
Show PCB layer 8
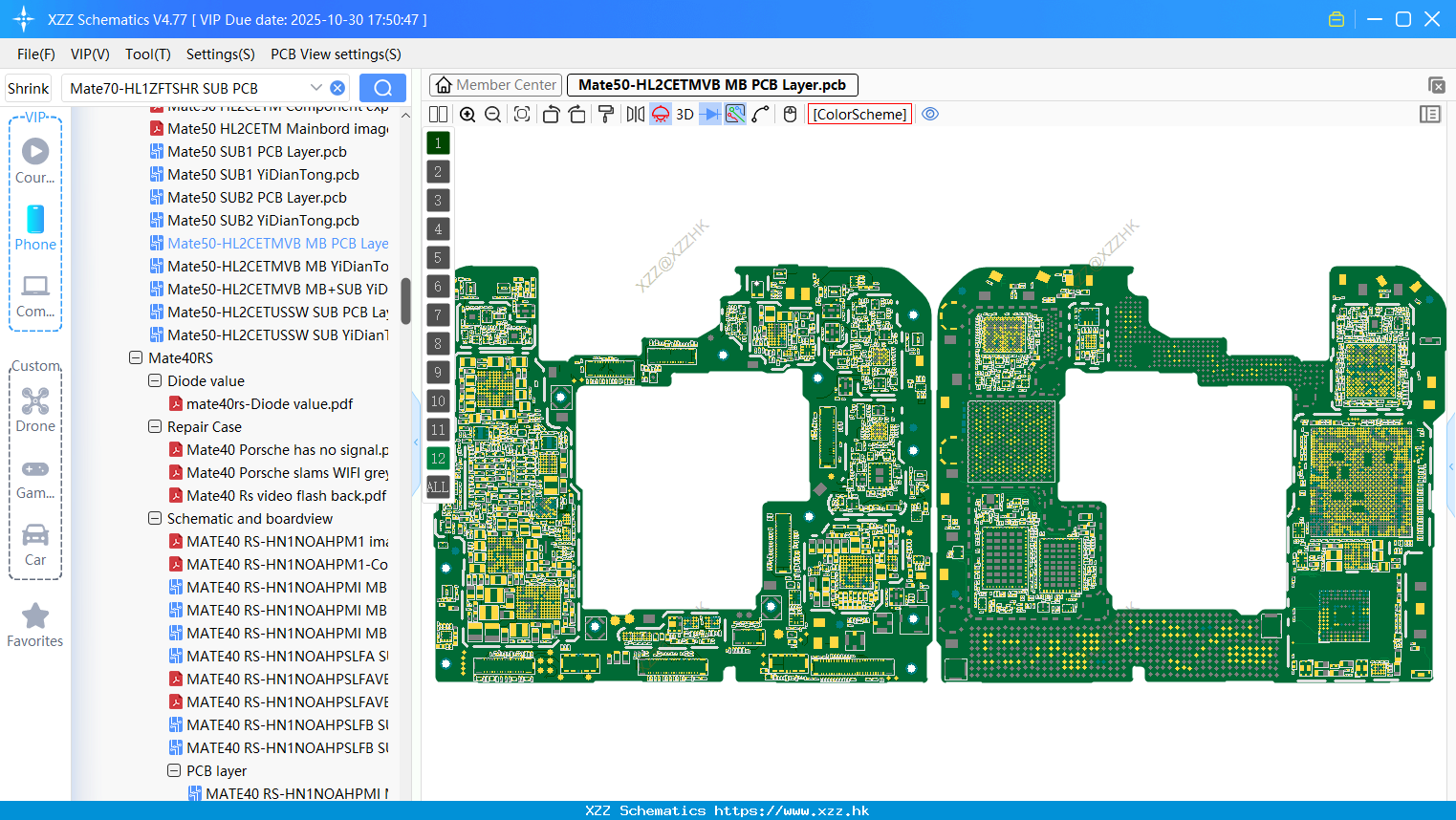pos(438,344)
